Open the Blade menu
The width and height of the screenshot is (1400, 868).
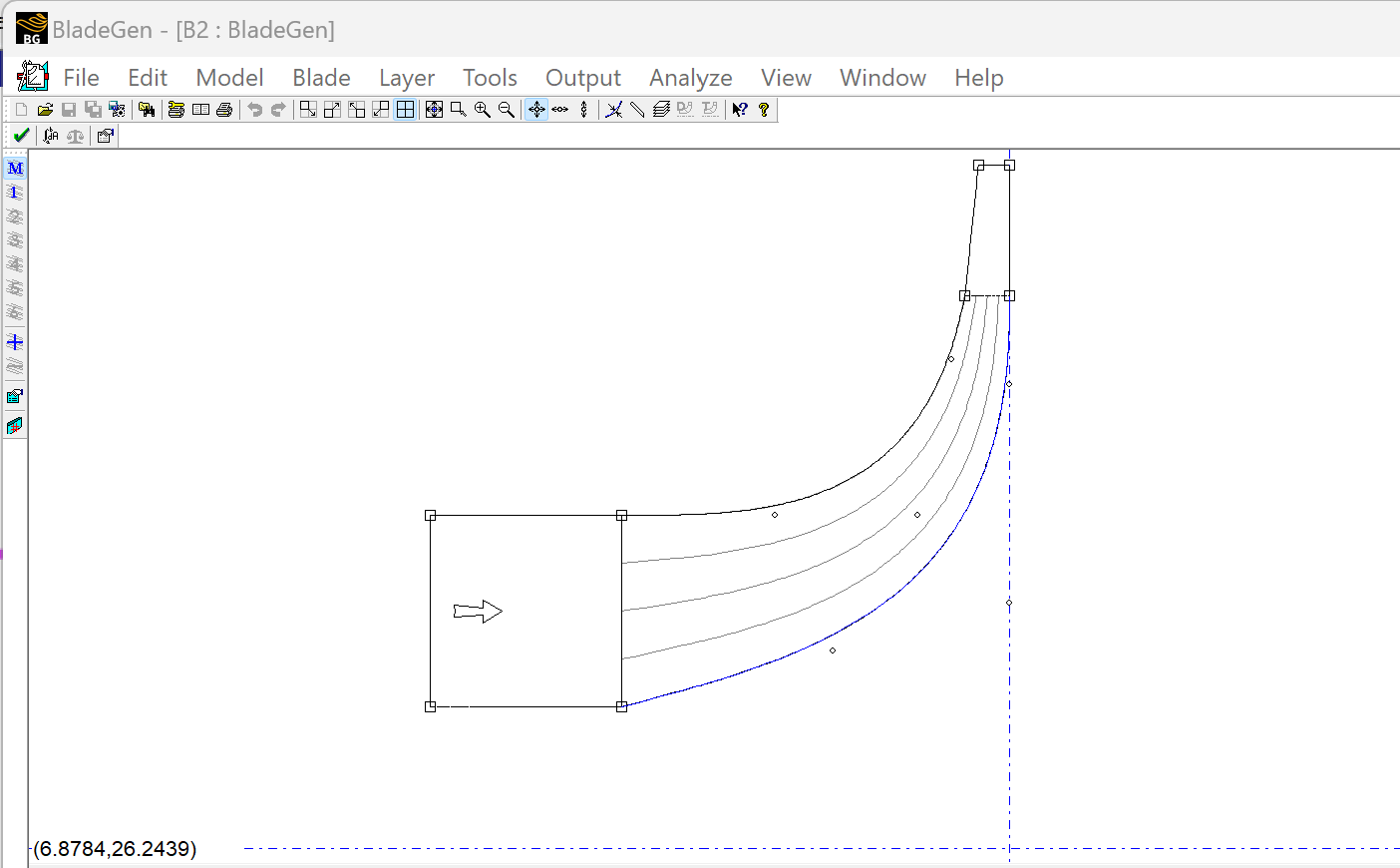(x=321, y=78)
